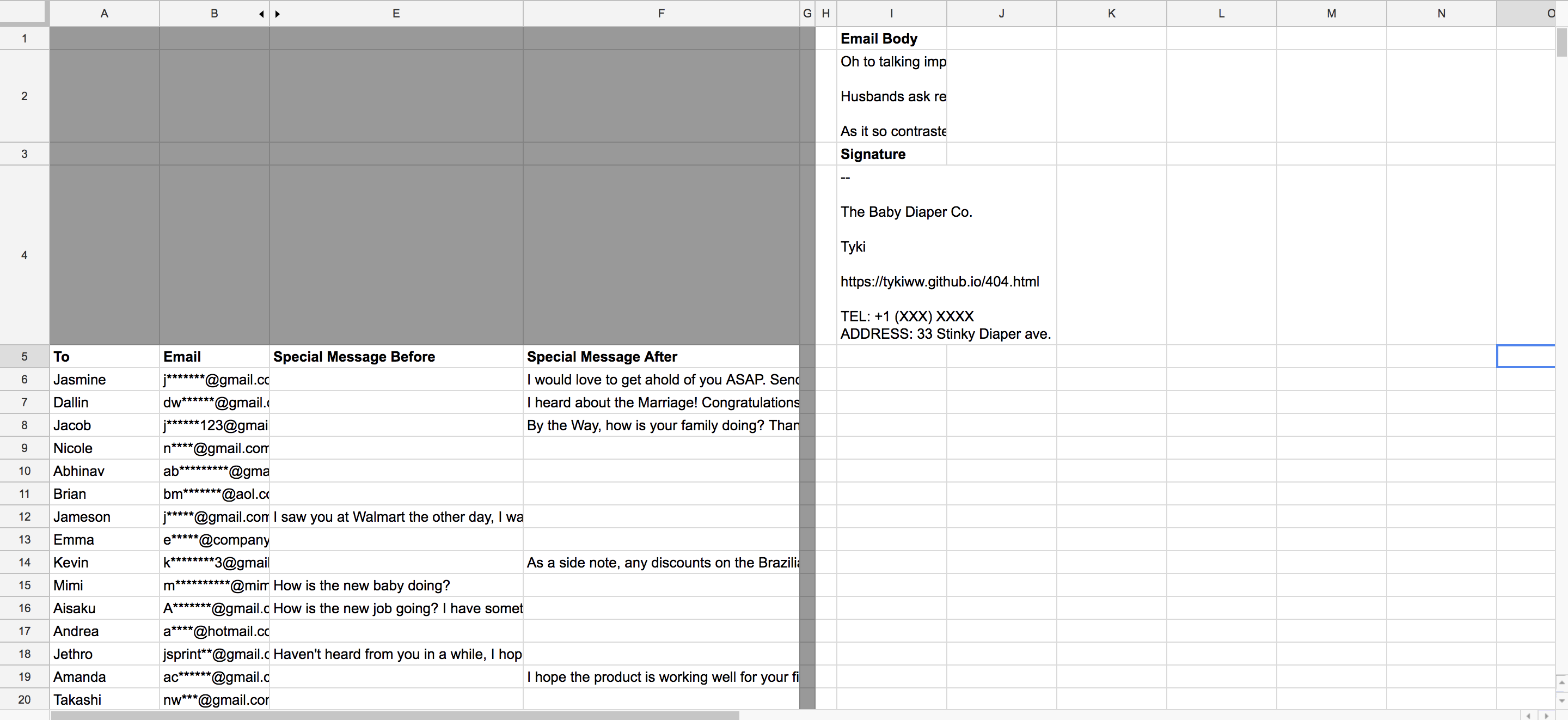Screen dimensions: 1568x720
Task: Click right unhide arrow in column E header
Action: coord(278,14)
